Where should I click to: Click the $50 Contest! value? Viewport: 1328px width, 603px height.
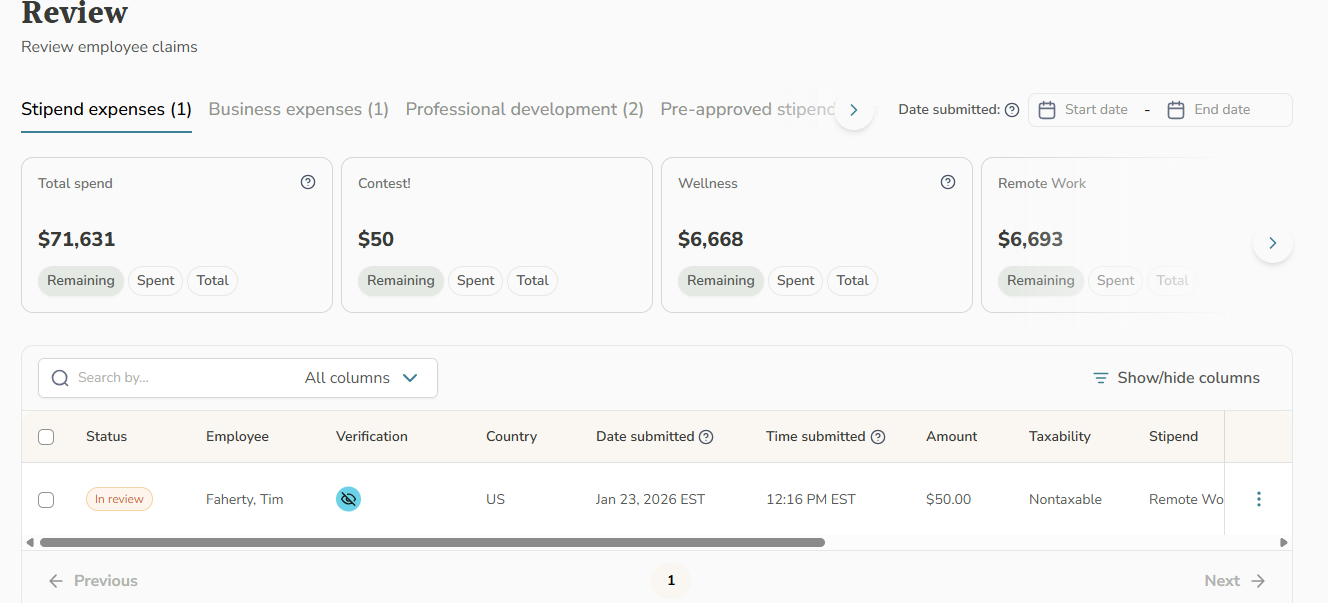tap(376, 240)
